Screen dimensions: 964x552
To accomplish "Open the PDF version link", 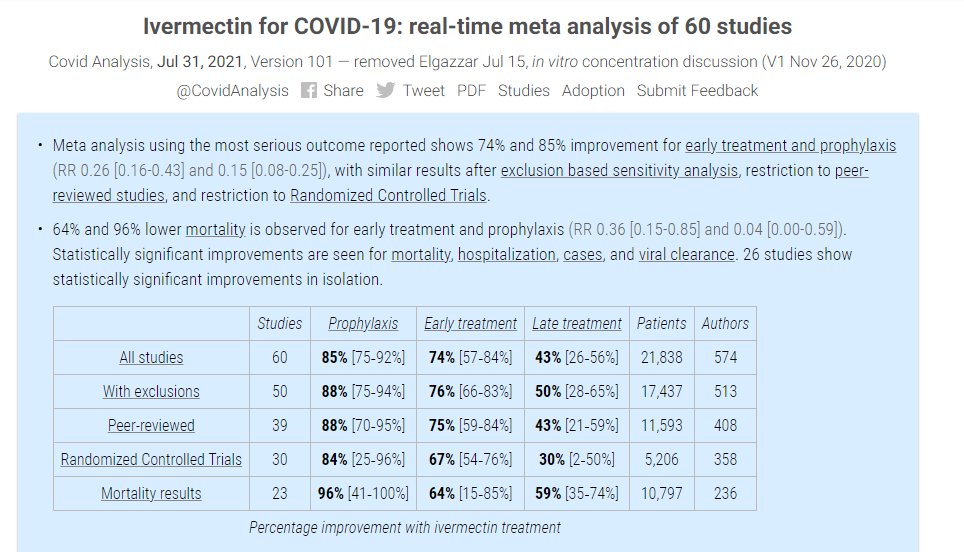I will pos(471,90).
